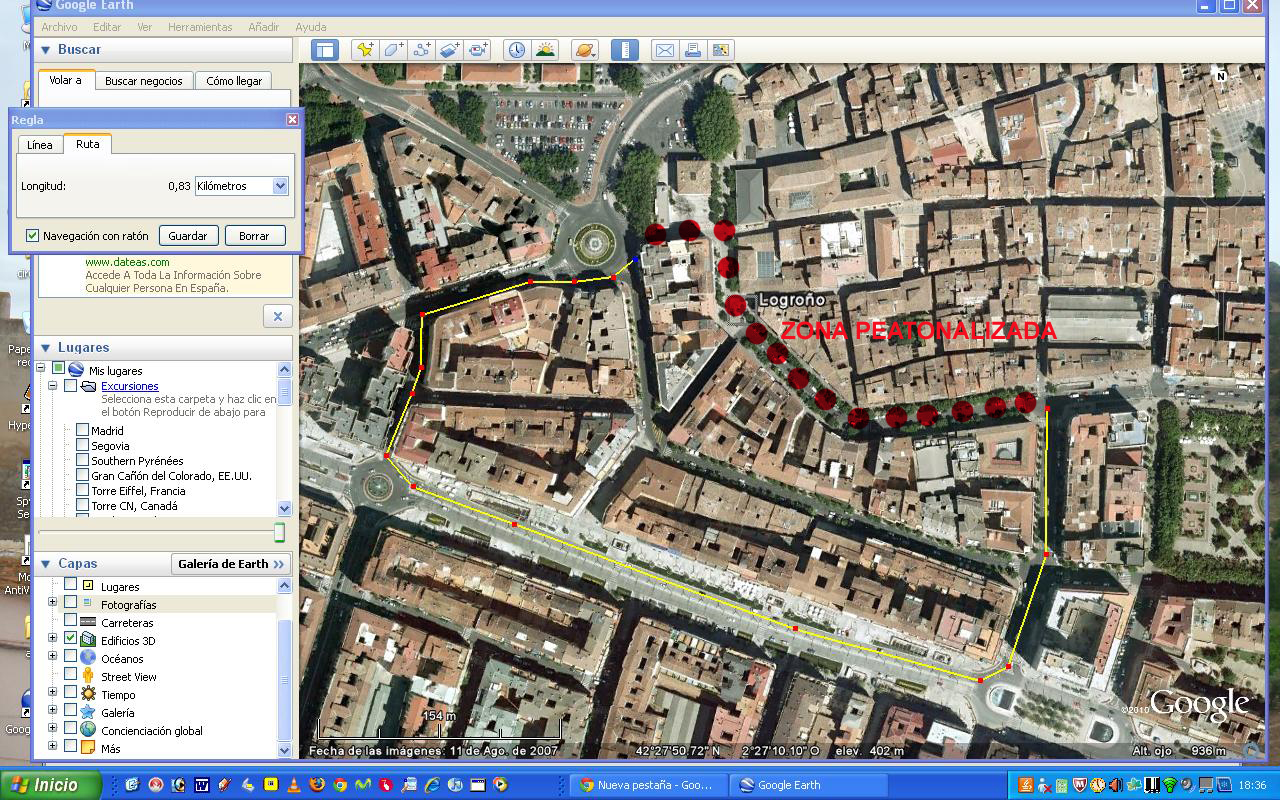Uncheck the Edificios 3D layer checkbox
The width and height of the screenshot is (1280, 800).
(70, 640)
